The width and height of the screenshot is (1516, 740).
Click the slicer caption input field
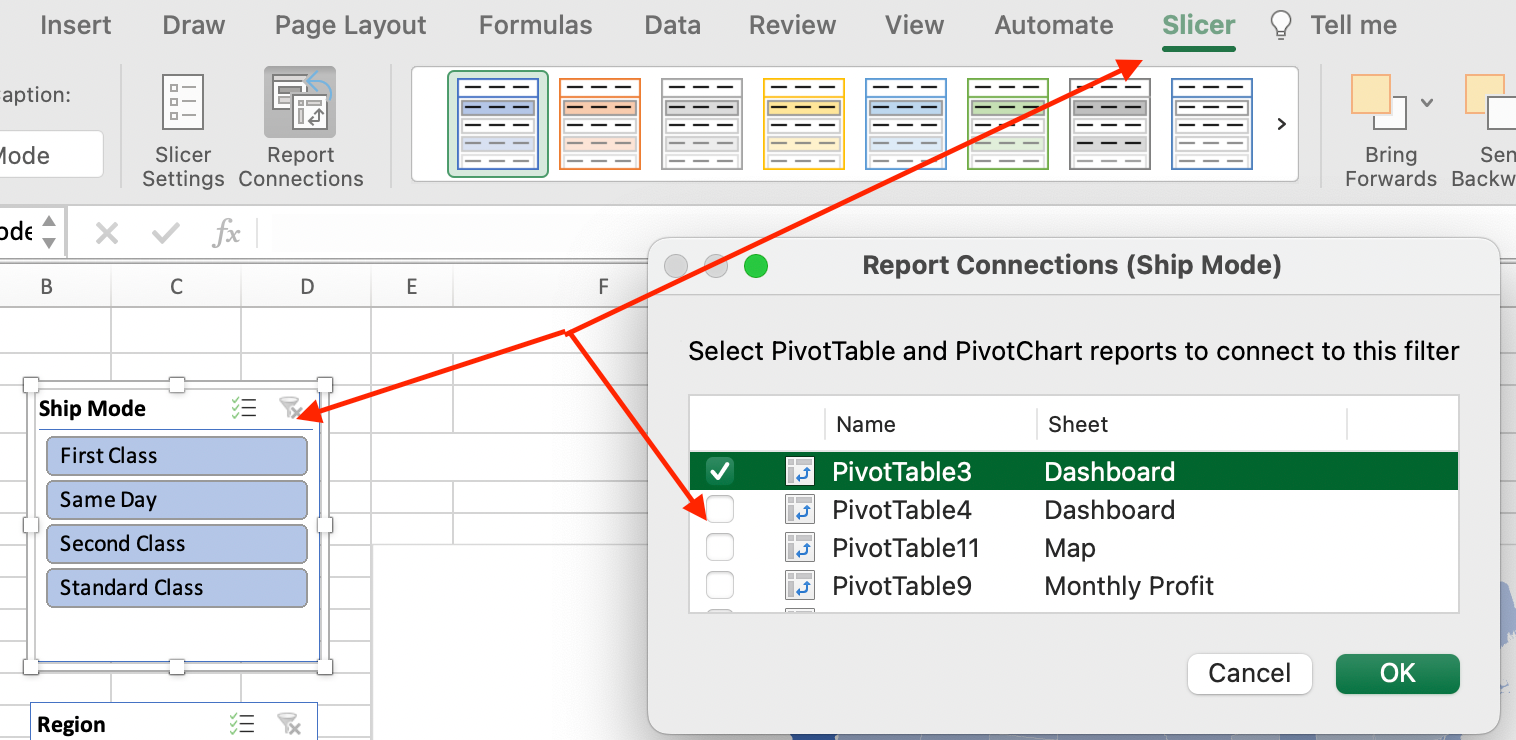(50, 155)
